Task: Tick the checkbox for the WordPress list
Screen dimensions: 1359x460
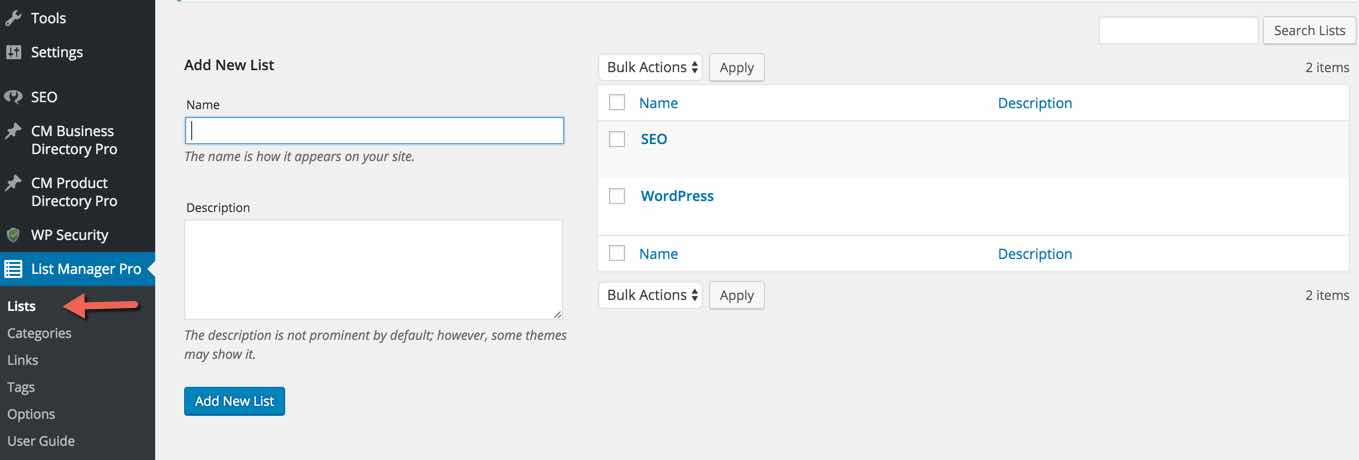Action: pos(617,196)
